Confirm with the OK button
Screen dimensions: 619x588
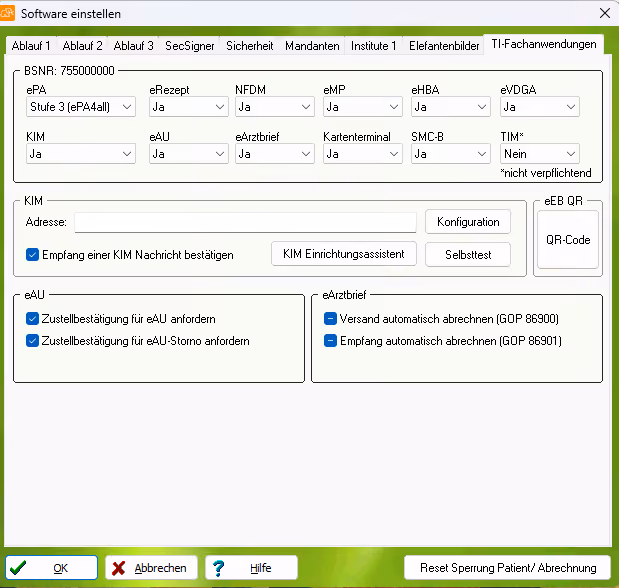[x=51, y=568]
